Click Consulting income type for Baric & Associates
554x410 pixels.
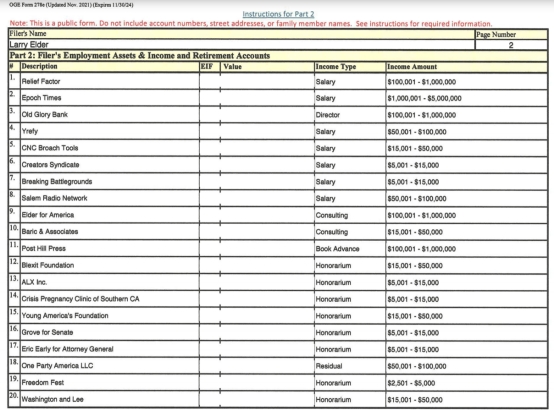(x=350, y=232)
